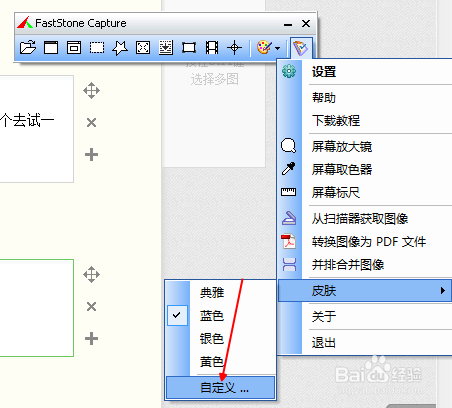Click the Open File icon in FastStone toolbar
The width and height of the screenshot is (452, 408).
pos(28,48)
